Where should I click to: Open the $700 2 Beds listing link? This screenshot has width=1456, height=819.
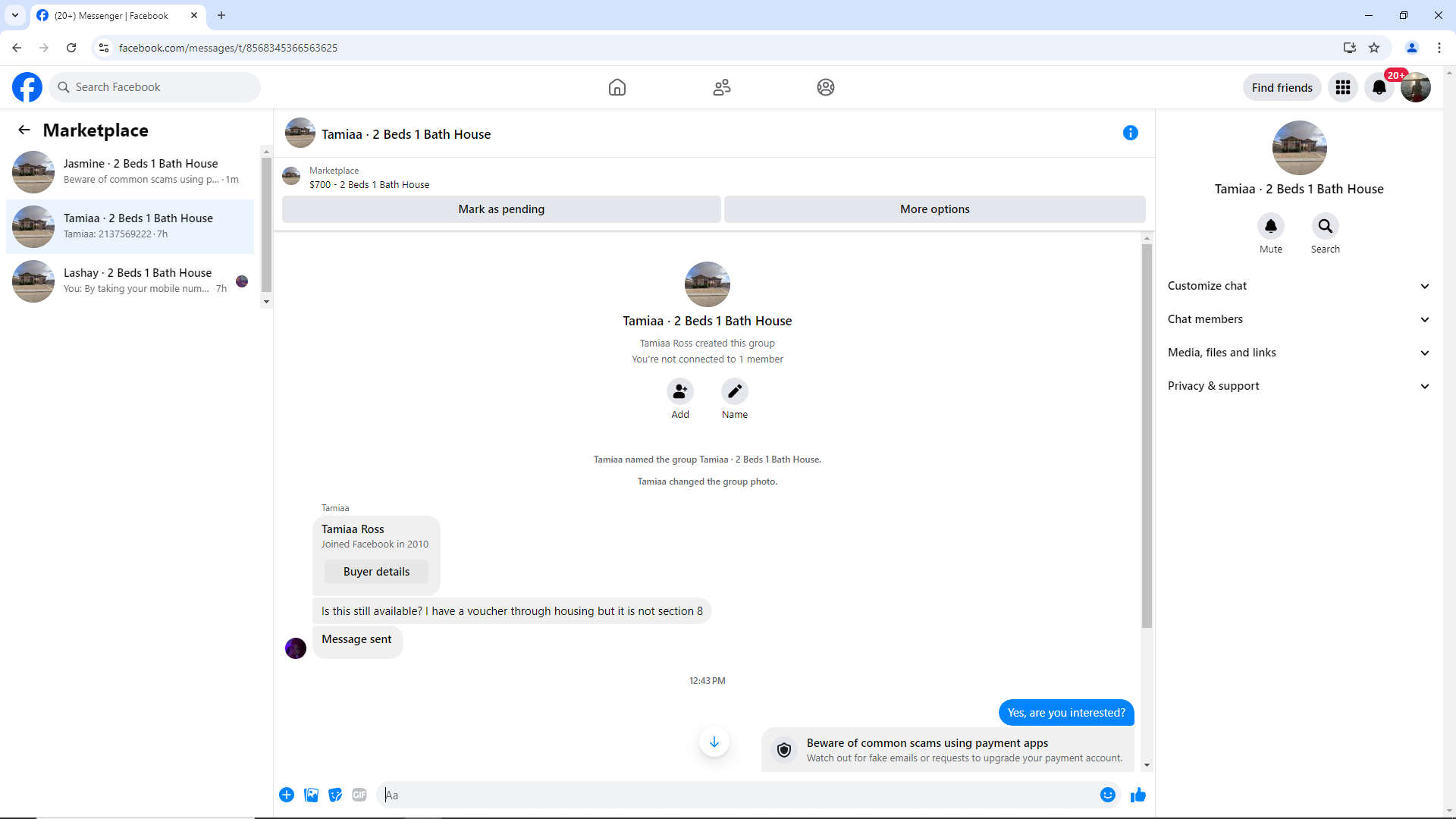[369, 184]
